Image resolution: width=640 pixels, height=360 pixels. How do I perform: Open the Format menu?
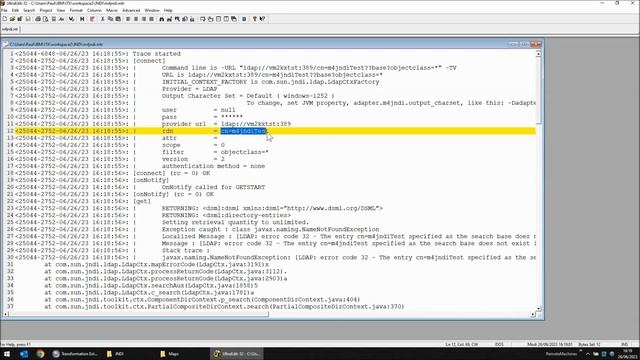(x=76, y=10)
